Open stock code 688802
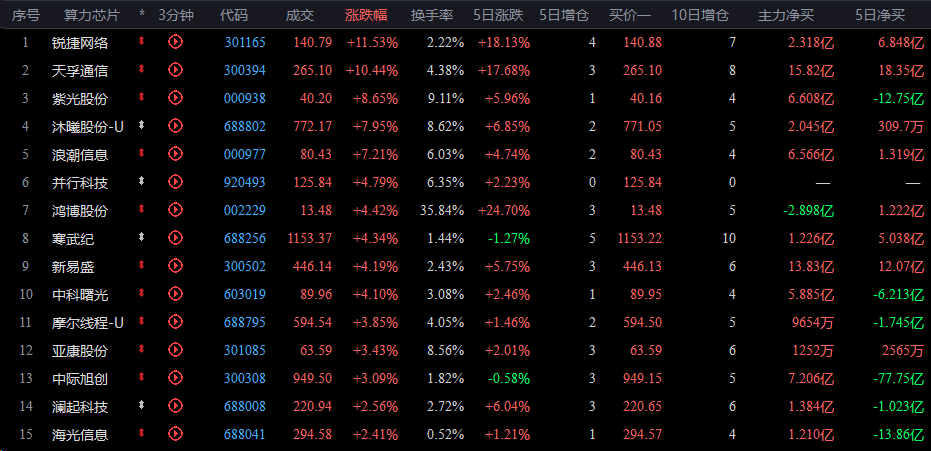The image size is (931, 451). click(x=245, y=126)
